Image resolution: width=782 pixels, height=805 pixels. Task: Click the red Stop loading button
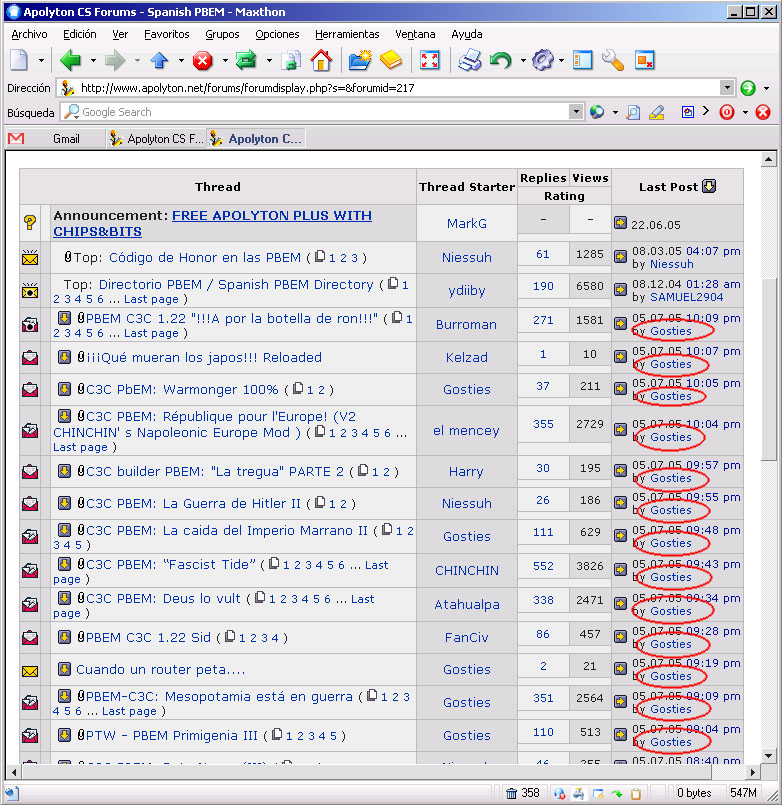pos(203,61)
